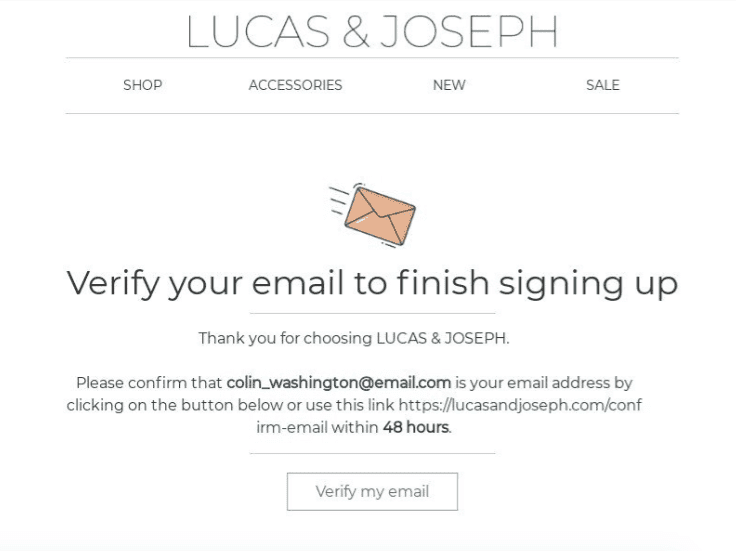Open the SHOP menu item
Screen dimensions: 736x551
(x=142, y=85)
